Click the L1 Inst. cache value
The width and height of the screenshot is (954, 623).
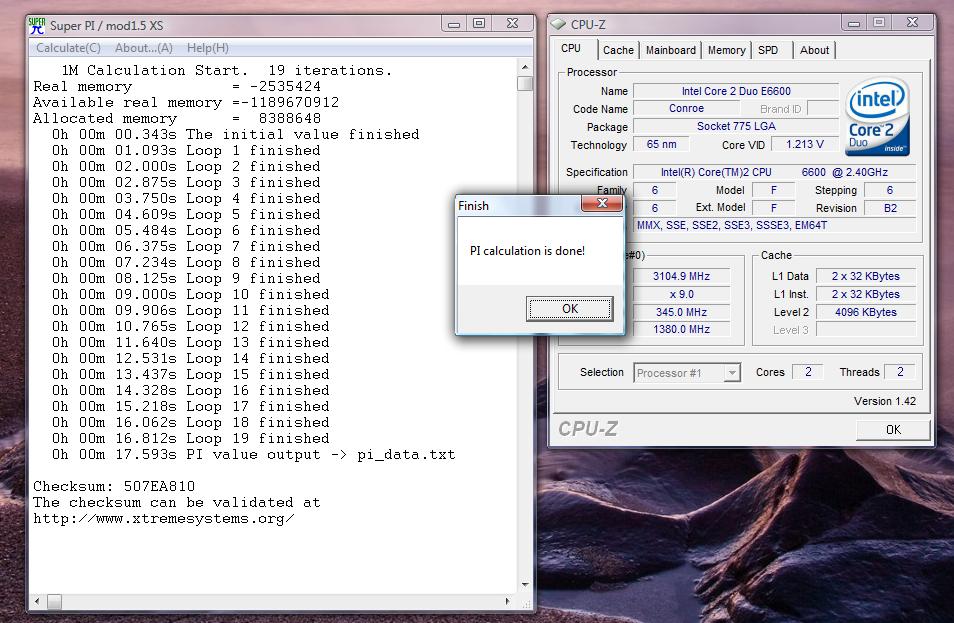click(865, 294)
